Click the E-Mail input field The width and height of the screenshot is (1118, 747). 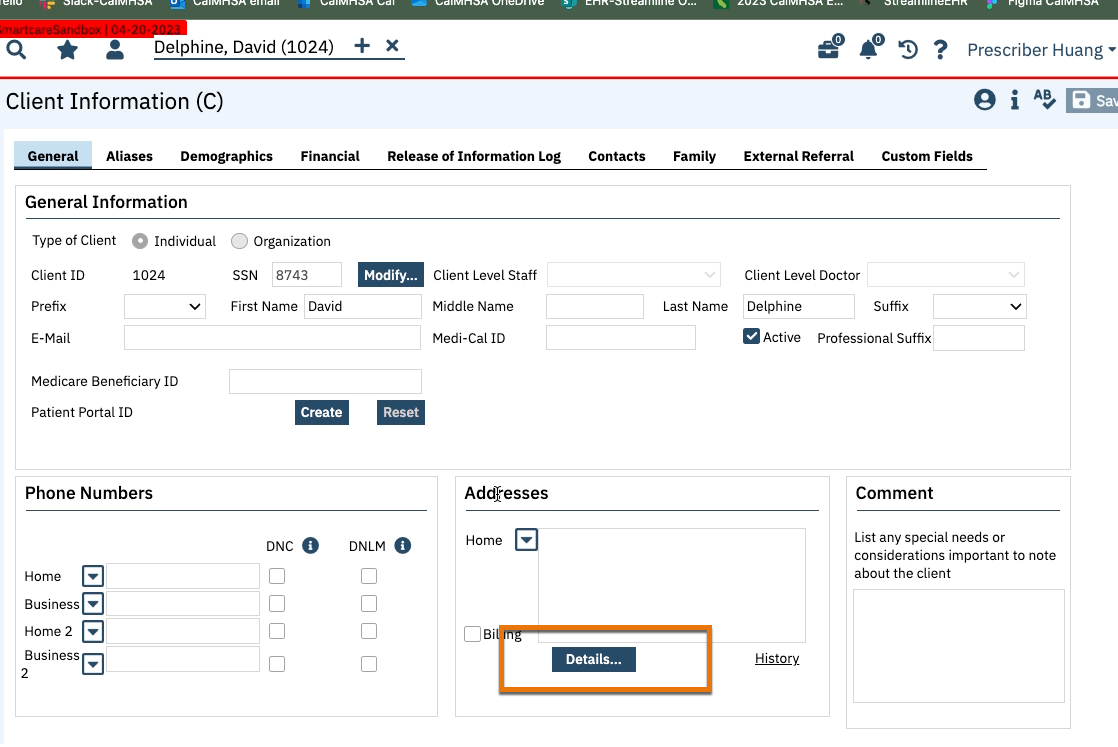click(x=272, y=338)
